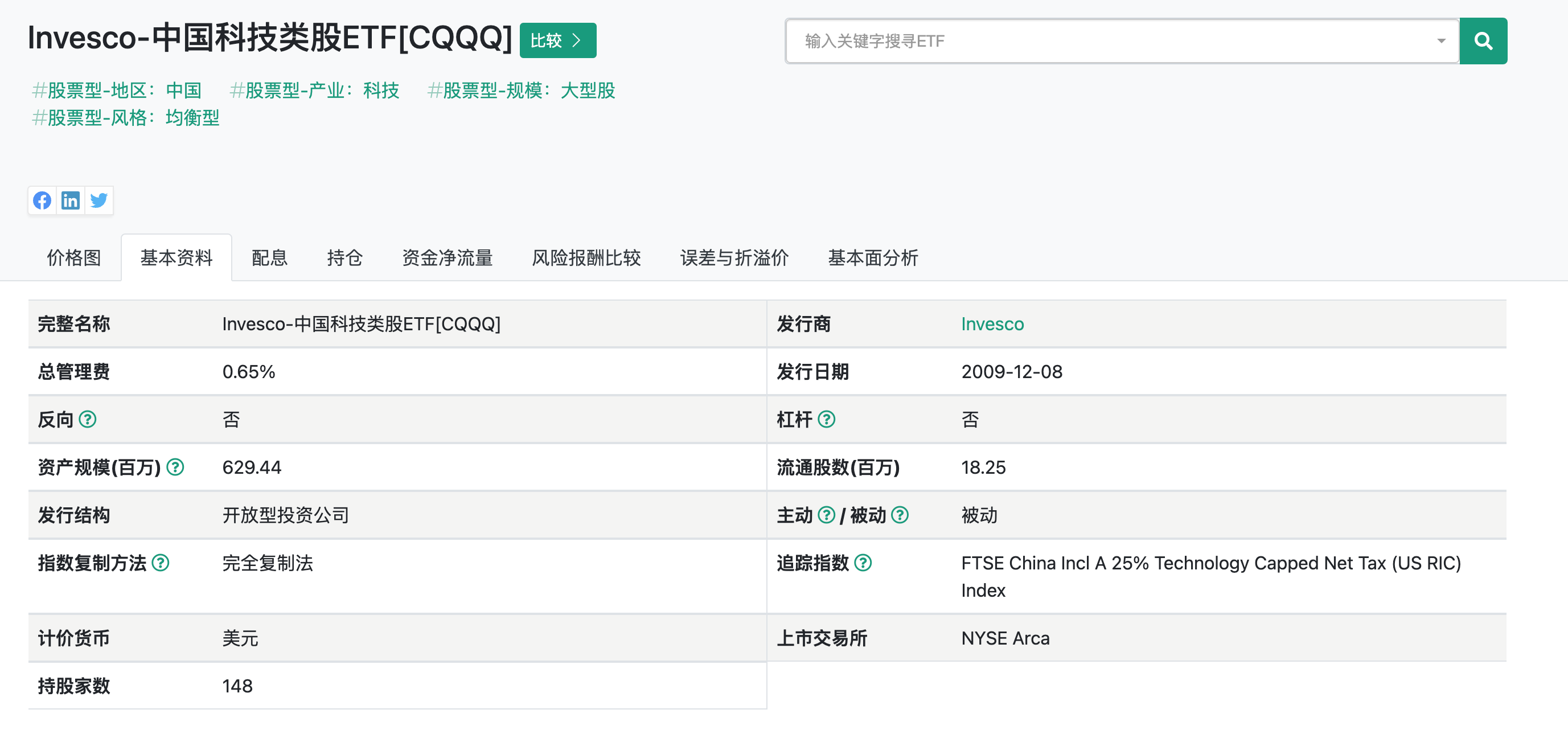The width and height of the screenshot is (1568, 730).
Task: Open the 持仓 tab
Action: point(345,258)
